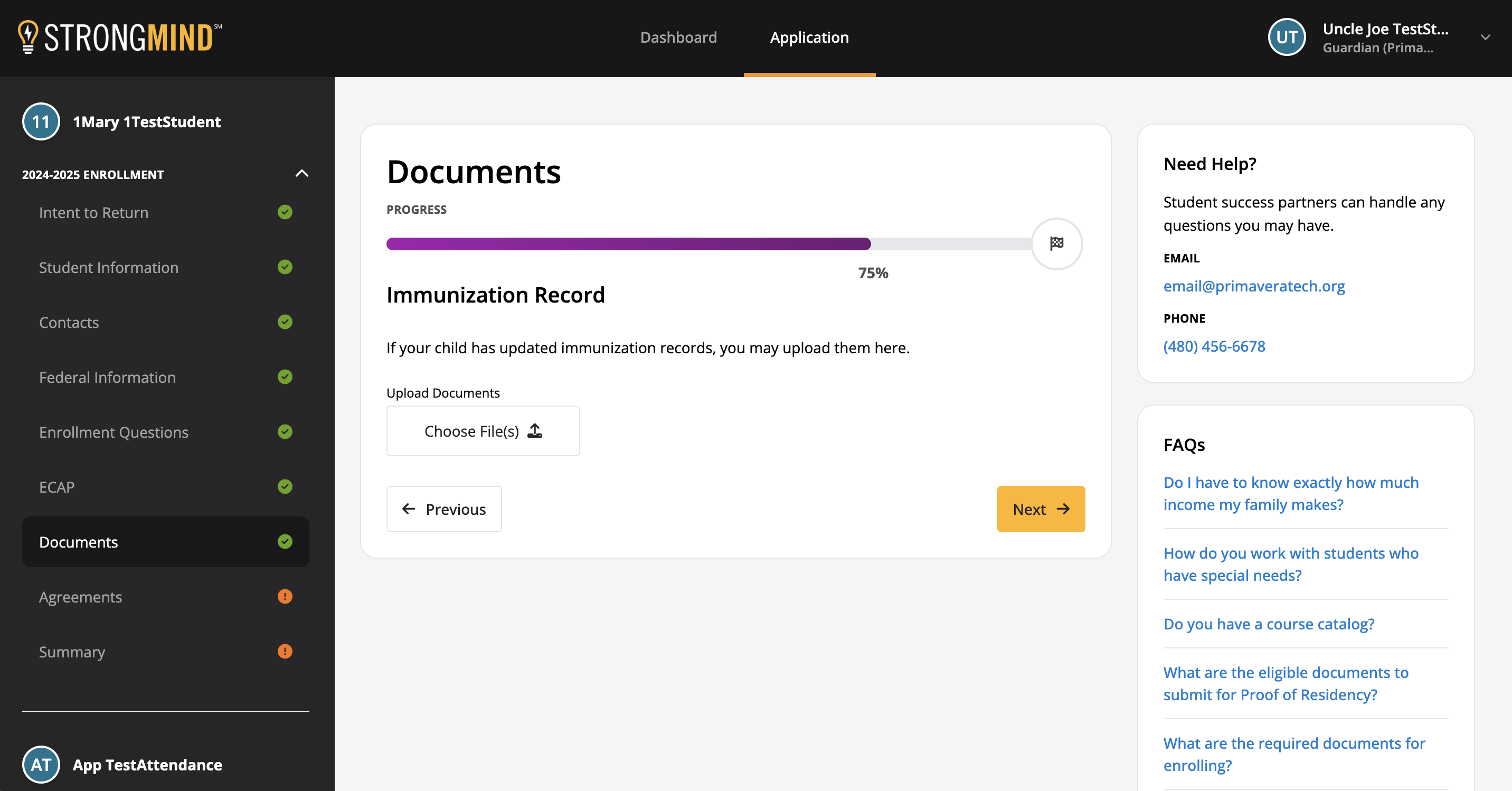Click the green checkmark next to ECAP
The width and height of the screenshot is (1512, 791).
285,487
